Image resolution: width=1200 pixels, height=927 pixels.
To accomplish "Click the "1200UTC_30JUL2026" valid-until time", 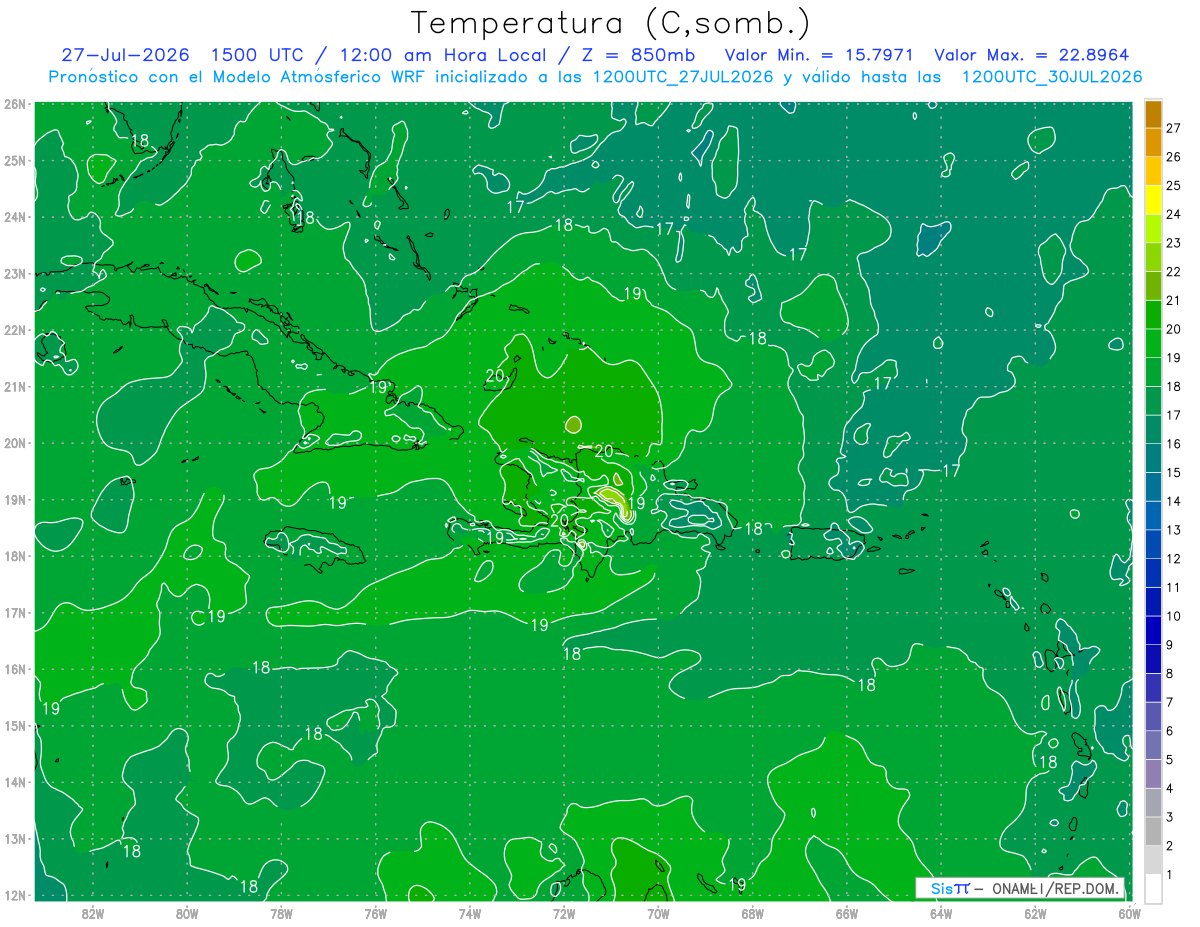I will (x=1051, y=77).
